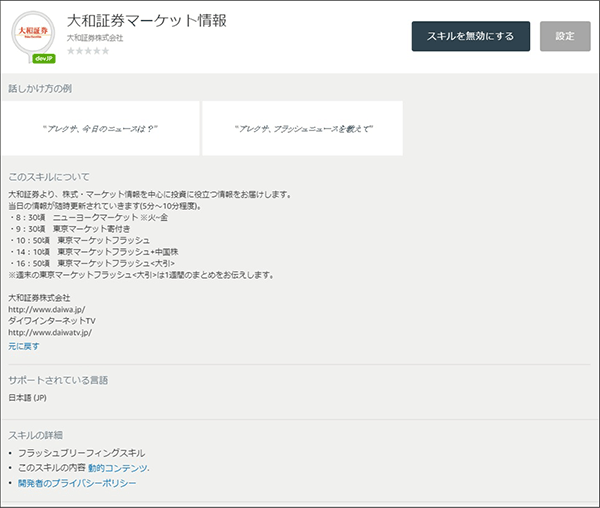Click the 日本語 (JP) language entry

point(28,398)
